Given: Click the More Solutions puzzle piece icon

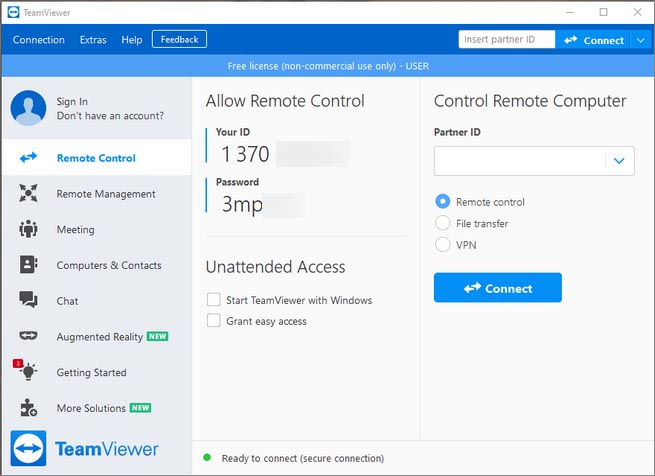Looking at the screenshot, I should (x=28, y=407).
